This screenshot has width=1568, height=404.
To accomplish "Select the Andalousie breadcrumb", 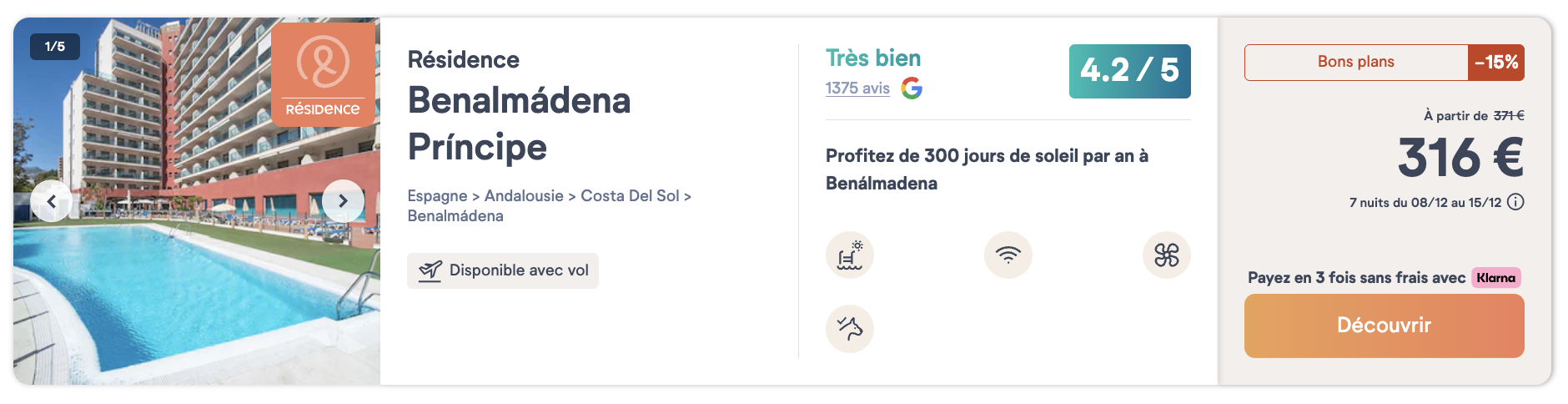I will coord(524,196).
